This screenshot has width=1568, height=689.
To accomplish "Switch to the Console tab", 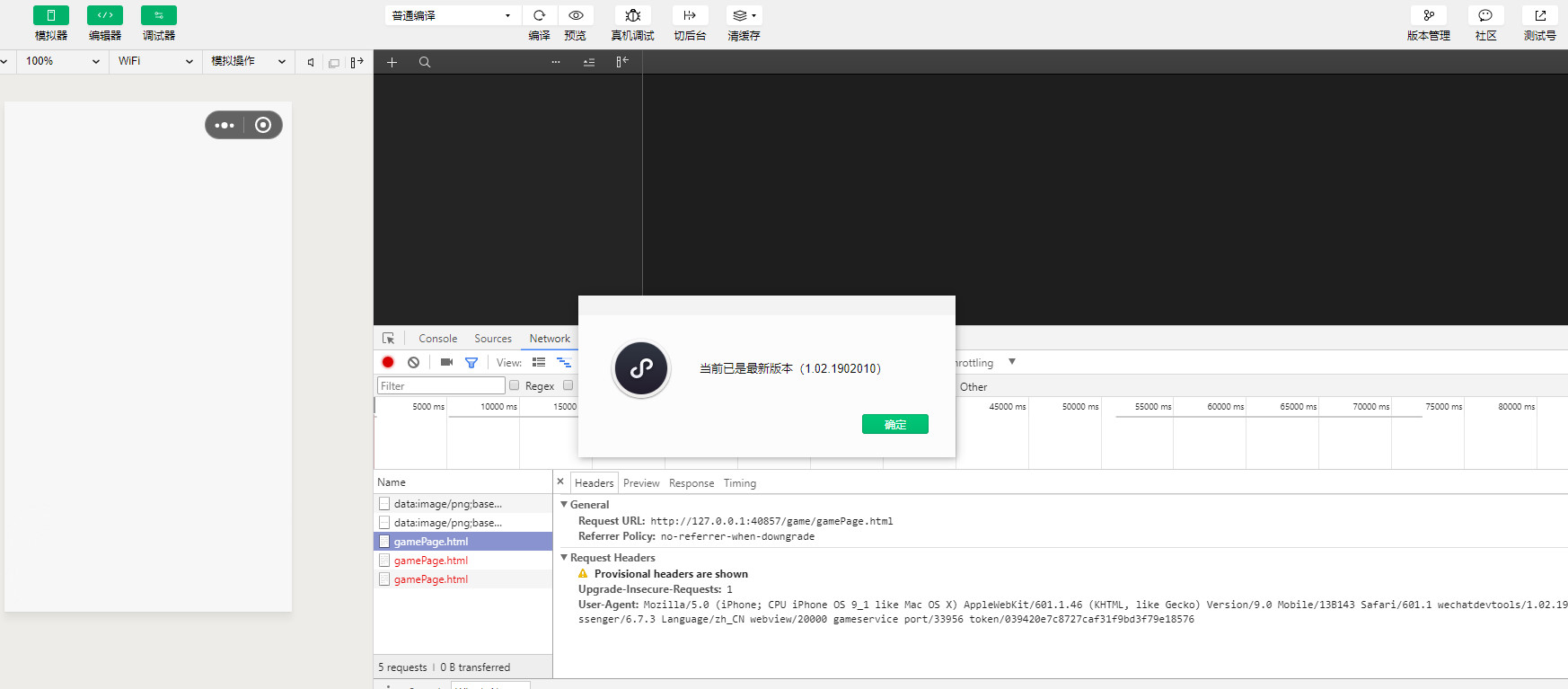I will pos(438,339).
